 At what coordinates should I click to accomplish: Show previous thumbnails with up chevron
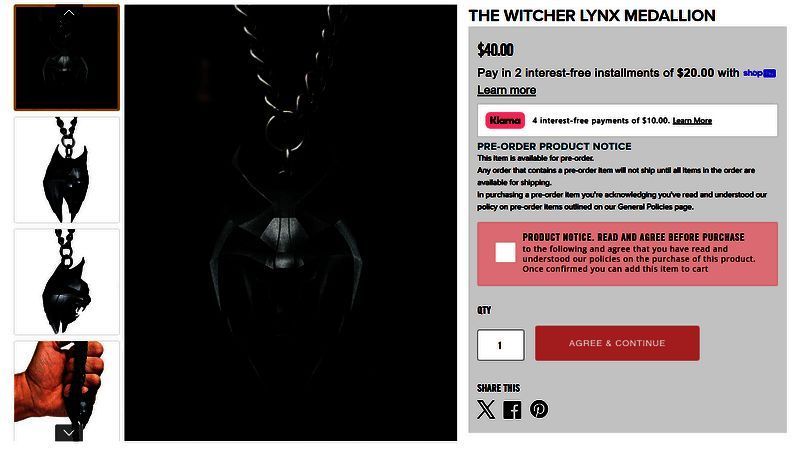click(69, 12)
